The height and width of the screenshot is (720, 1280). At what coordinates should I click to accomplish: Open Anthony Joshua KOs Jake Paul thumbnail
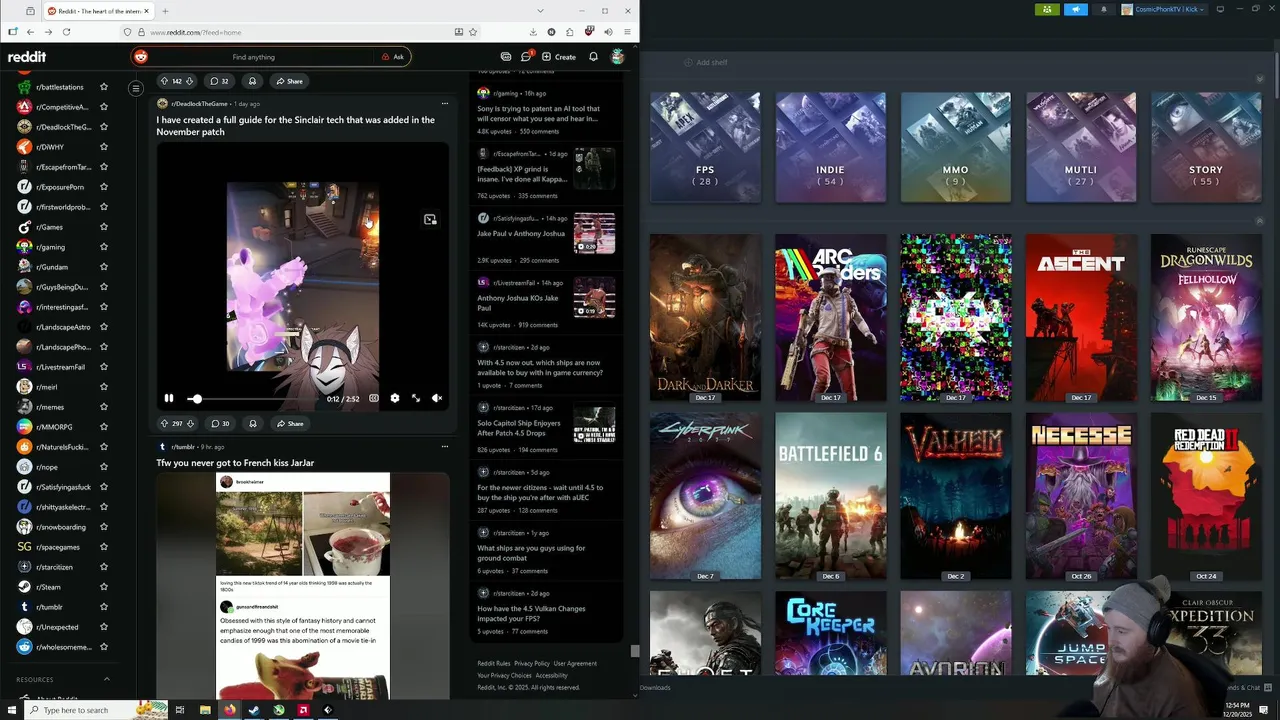pos(594,298)
